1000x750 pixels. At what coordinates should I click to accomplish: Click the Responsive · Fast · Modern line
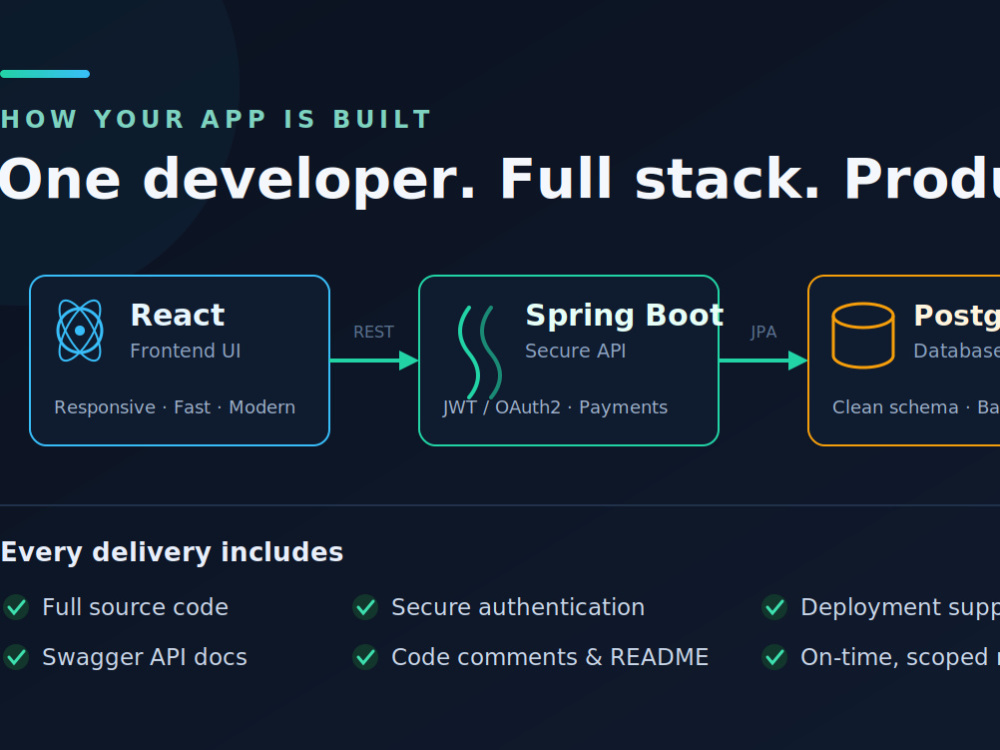175,408
